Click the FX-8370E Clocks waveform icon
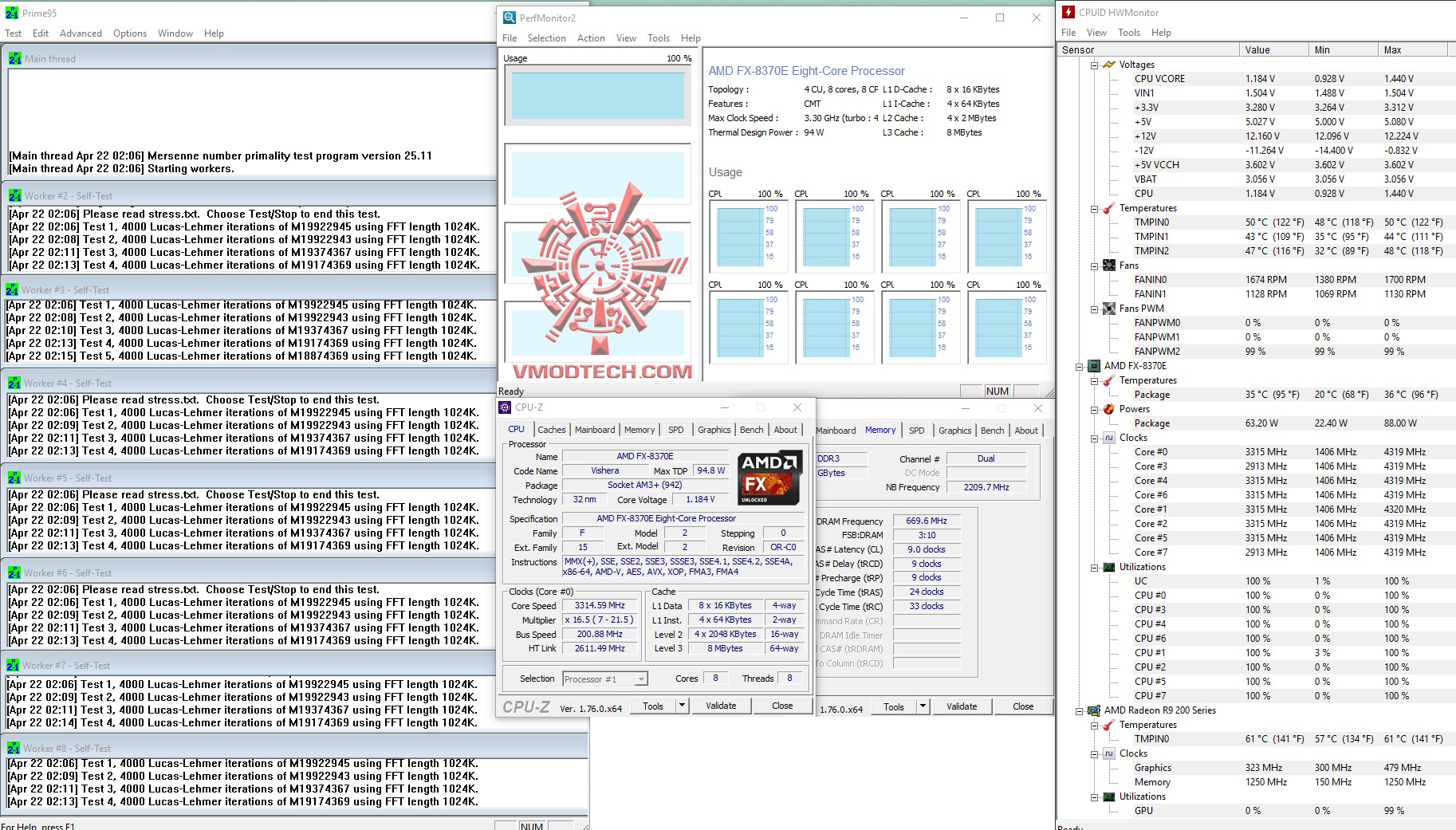 [x=1108, y=438]
